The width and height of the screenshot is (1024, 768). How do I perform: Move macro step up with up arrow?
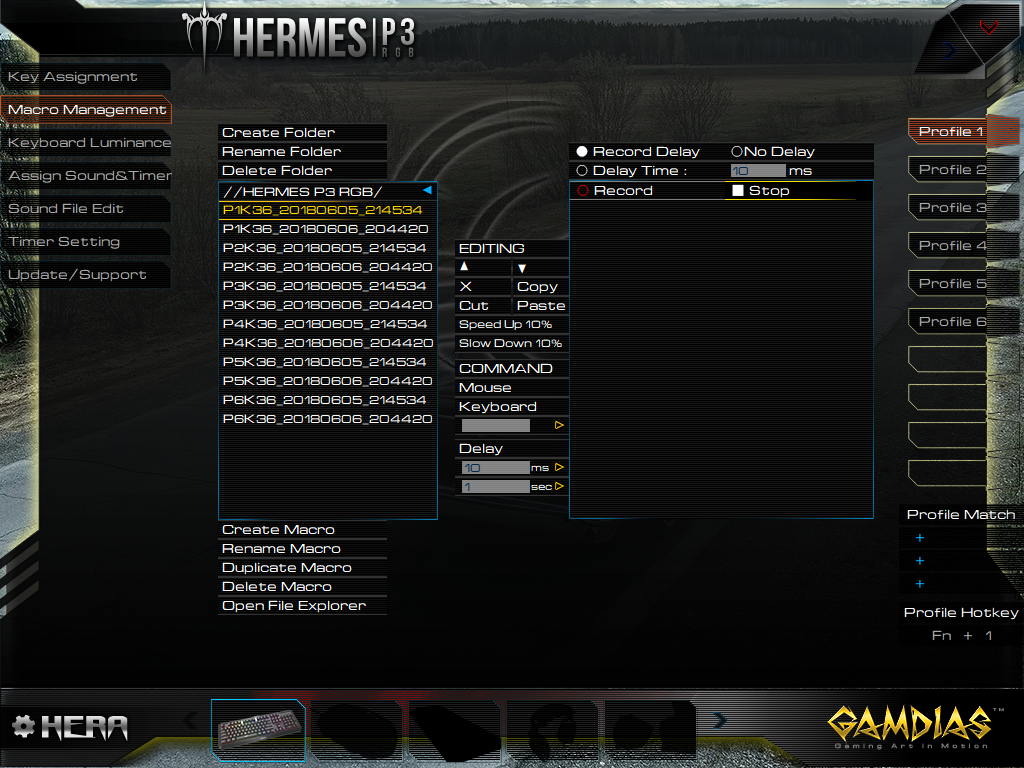point(464,266)
